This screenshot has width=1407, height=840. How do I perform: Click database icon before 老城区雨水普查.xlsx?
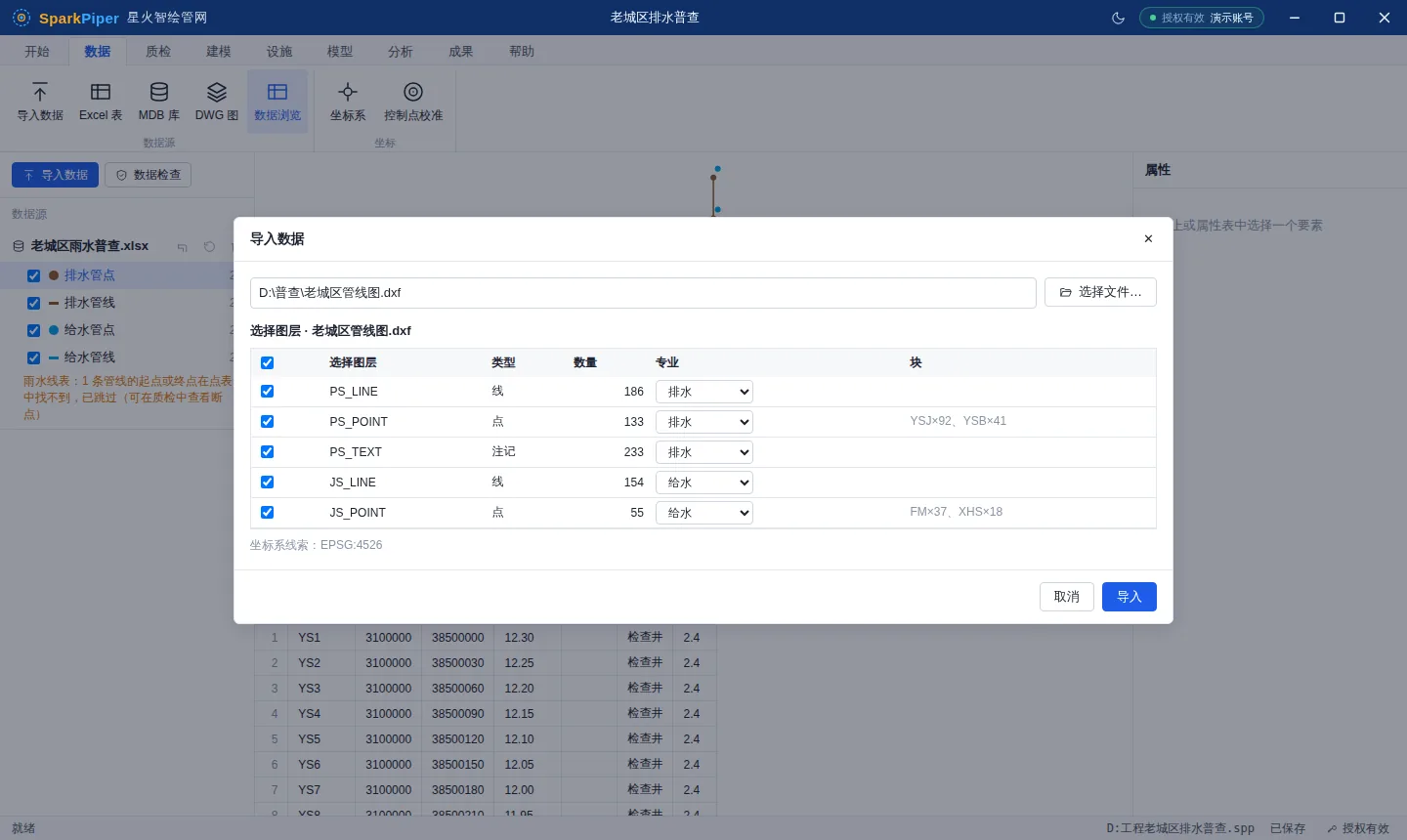[x=19, y=246]
